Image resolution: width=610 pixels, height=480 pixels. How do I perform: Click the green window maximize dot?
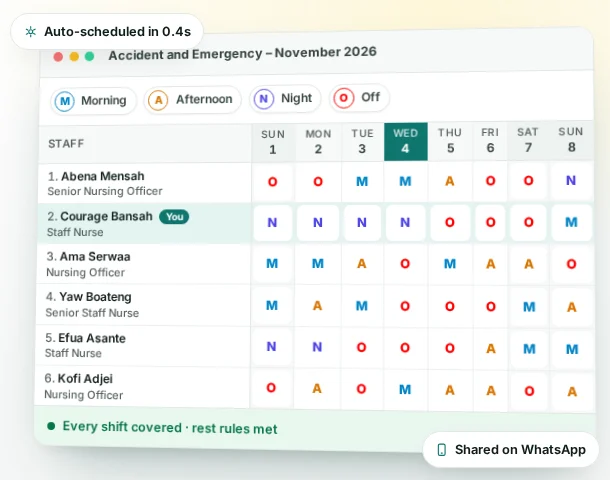89,56
